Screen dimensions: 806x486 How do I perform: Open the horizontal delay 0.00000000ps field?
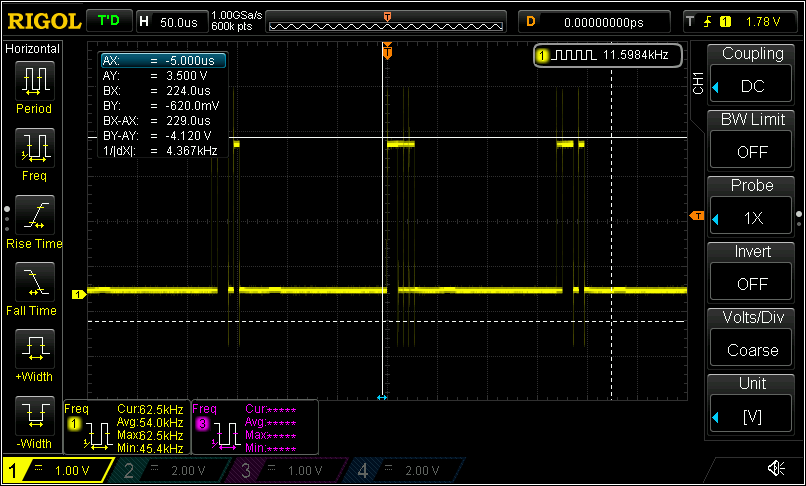(594, 22)
